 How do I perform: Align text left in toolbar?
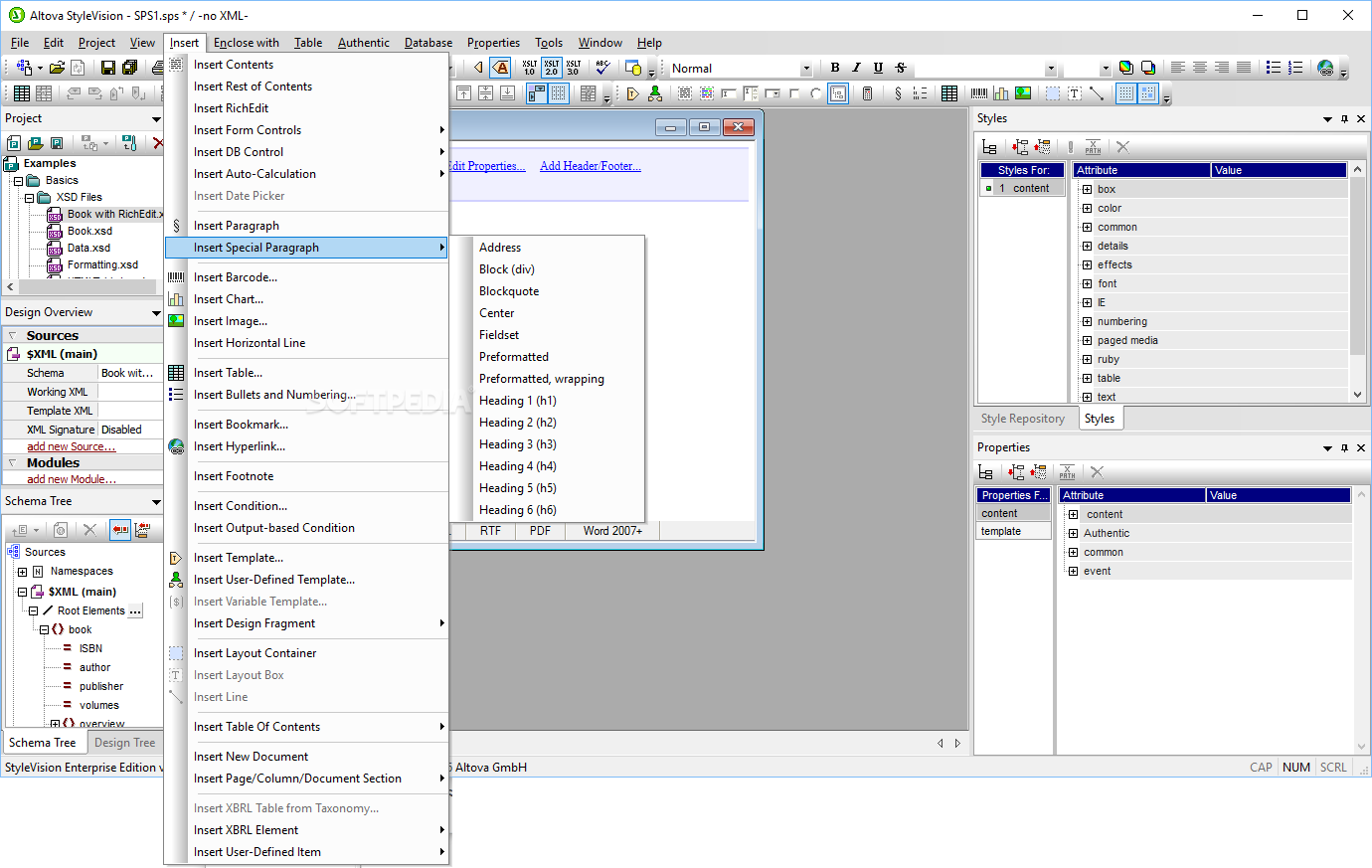point(1177,68)
